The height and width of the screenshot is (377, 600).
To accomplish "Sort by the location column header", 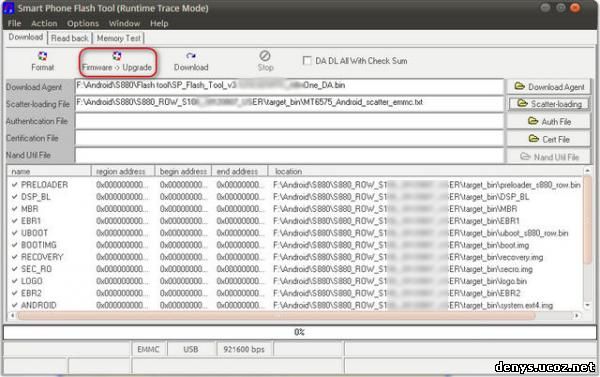I will click(x=425, y=171).
